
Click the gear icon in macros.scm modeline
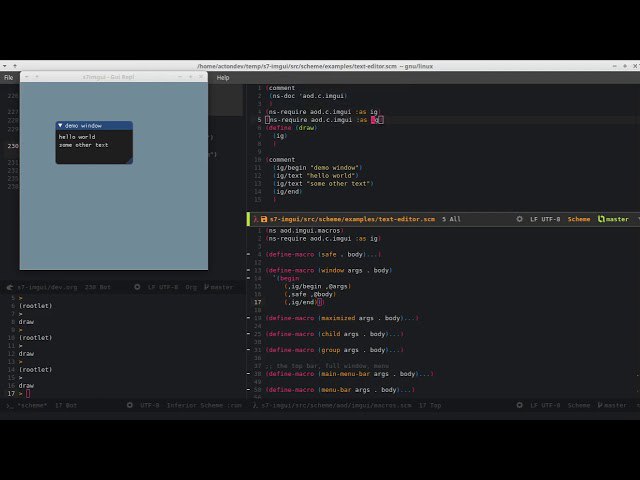pos(519,405)
